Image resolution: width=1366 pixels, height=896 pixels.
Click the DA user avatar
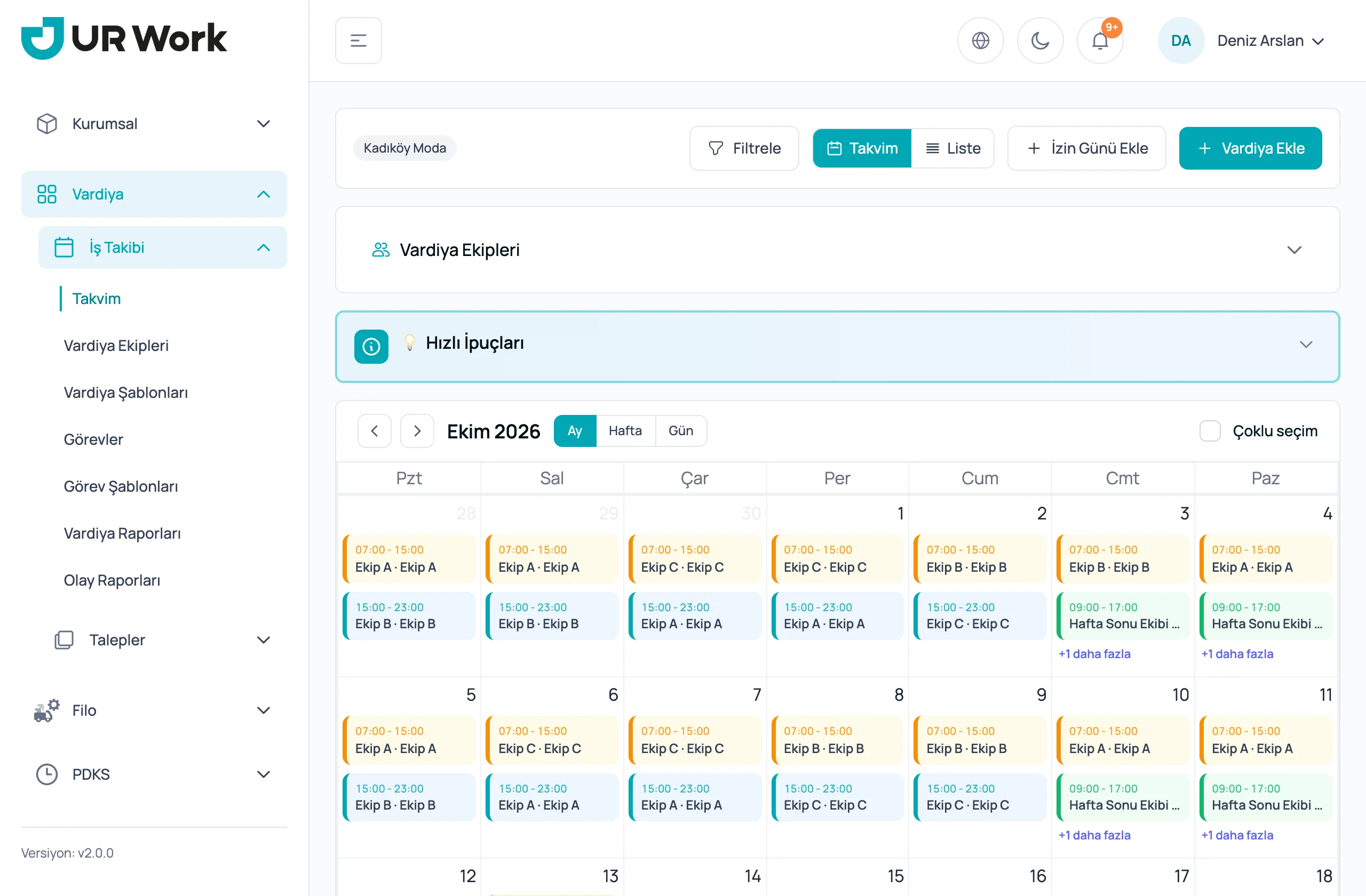click(1181, 41)
